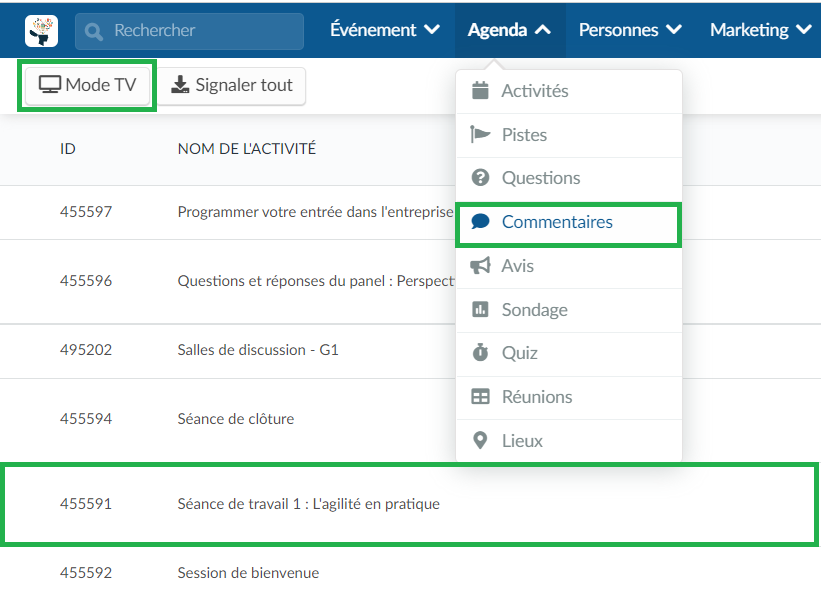Click the search magnifier icon
821x590 pixels.
94,31
